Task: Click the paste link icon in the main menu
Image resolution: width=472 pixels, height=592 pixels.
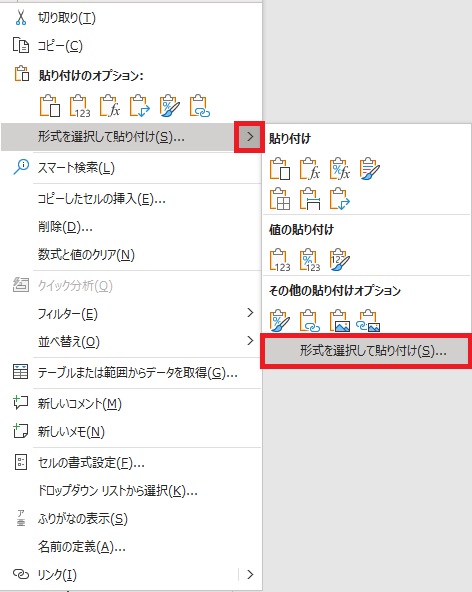Action: [200, 106]
